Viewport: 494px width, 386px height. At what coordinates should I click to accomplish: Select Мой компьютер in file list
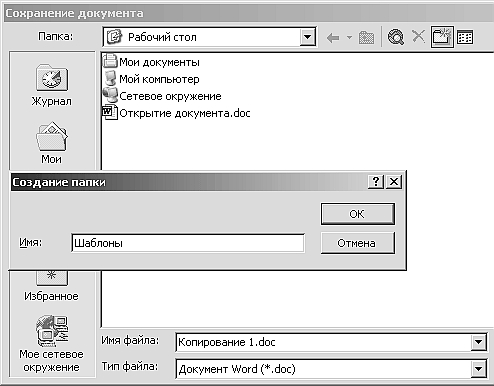click(x=152, y=79)
